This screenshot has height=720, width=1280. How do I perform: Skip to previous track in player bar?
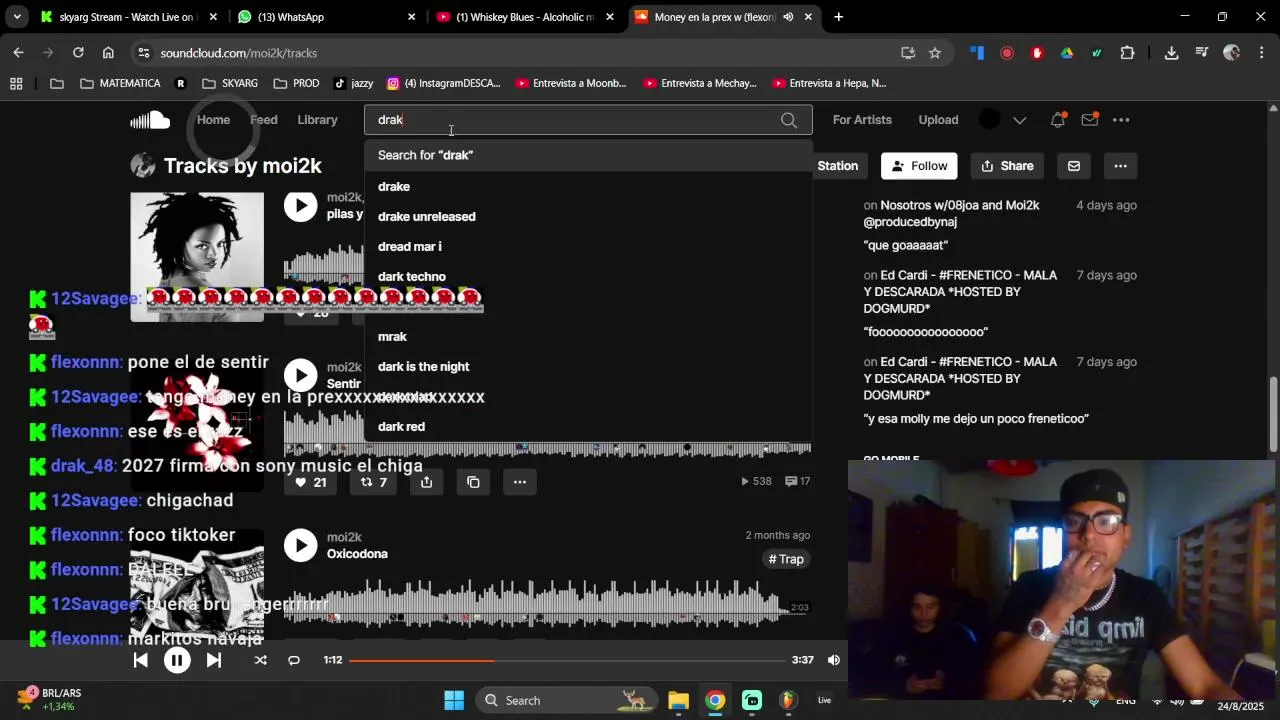coord(141,660)
